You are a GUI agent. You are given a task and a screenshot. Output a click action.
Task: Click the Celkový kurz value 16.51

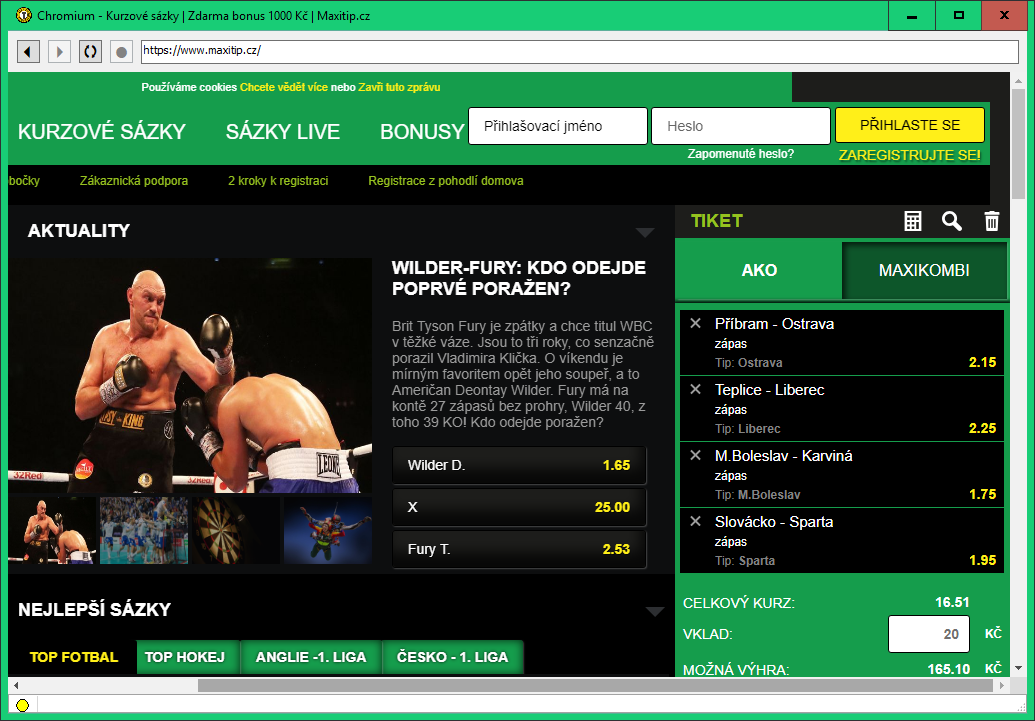coord(952,602)
